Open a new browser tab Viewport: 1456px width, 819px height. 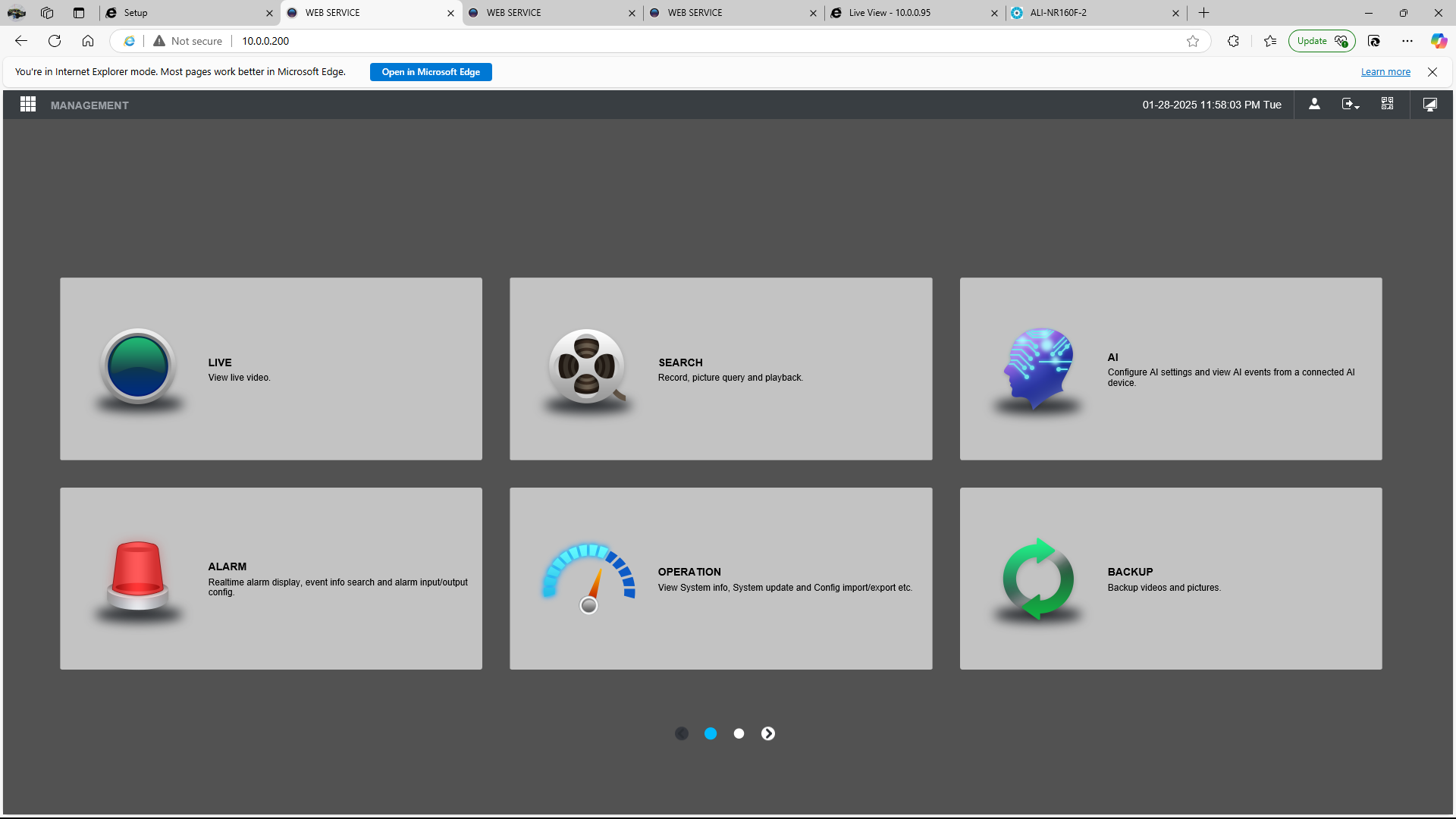coord(1204,13)
